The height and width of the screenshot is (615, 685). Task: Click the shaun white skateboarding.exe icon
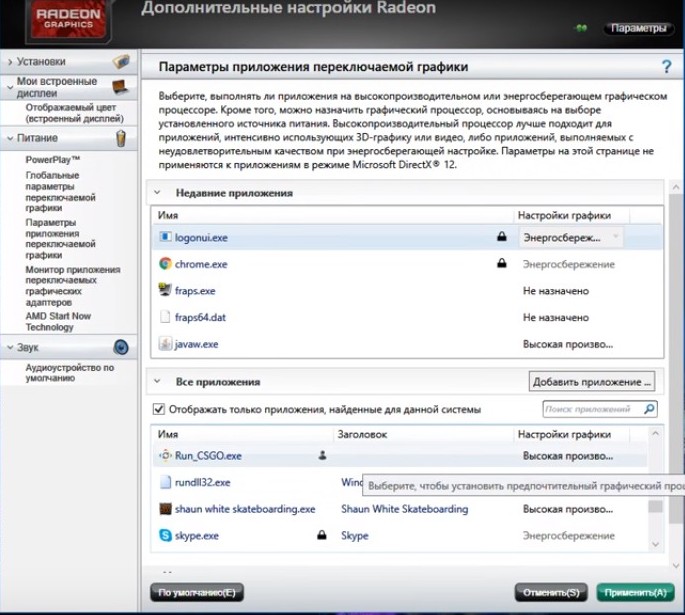pos(165,509)
